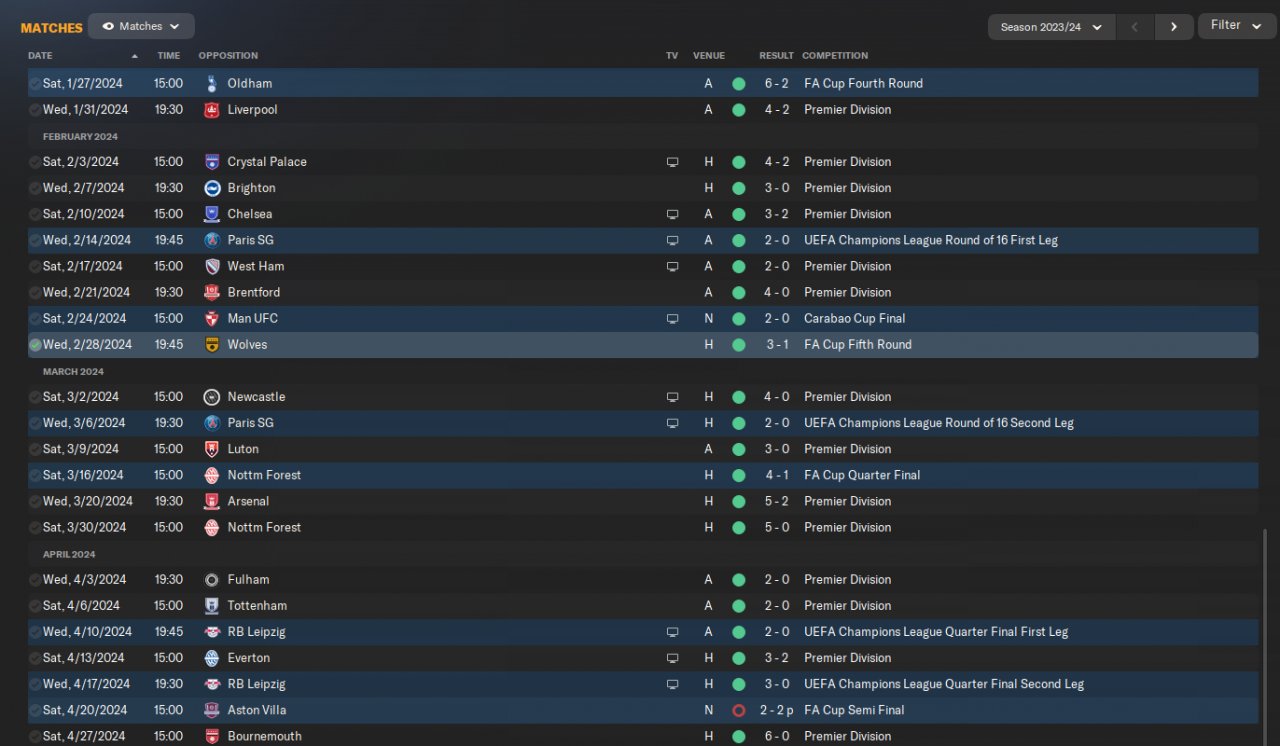This screenshot has width=1280, height=746.
Task: Go to next season with right arrow
Action: coord(1174,27)
